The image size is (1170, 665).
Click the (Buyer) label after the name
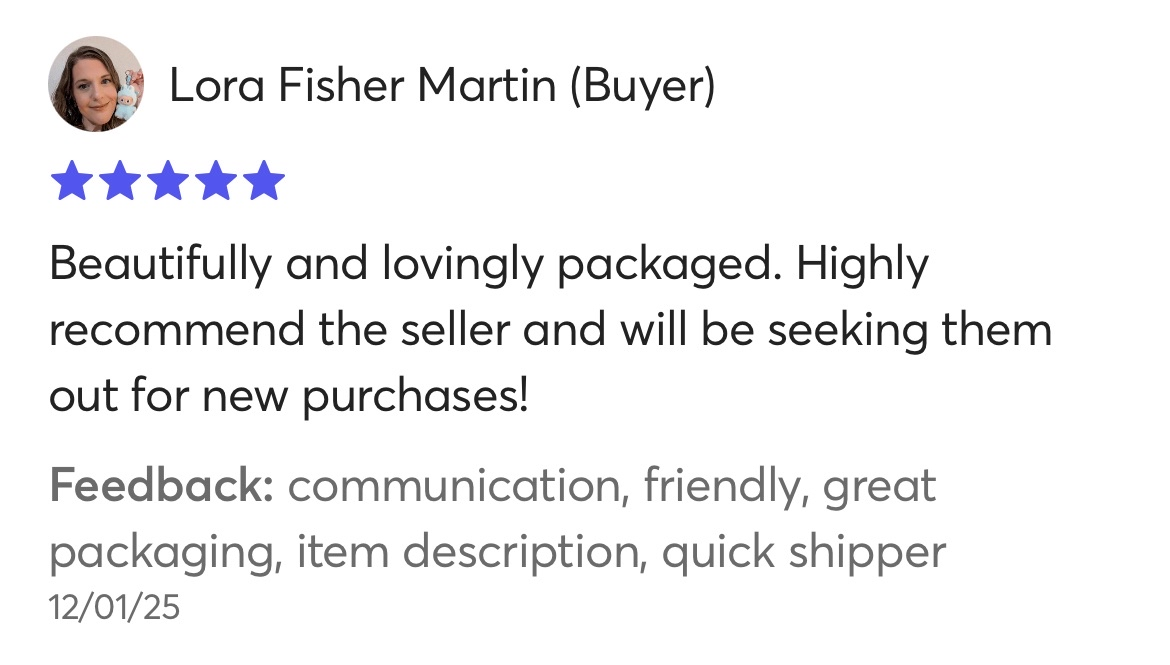click(642, 86)
